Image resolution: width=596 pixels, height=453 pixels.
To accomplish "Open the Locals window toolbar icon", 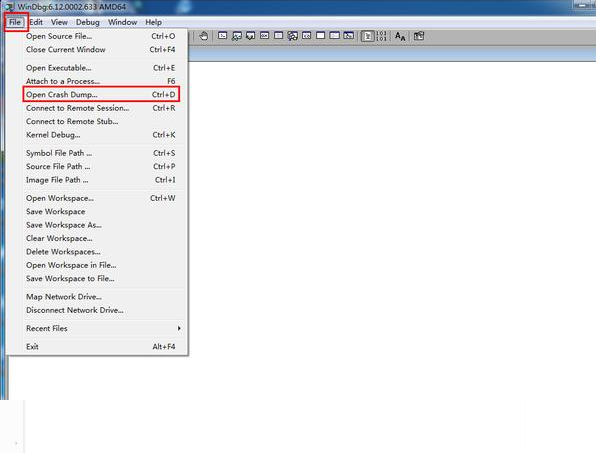I will point(250,36).
